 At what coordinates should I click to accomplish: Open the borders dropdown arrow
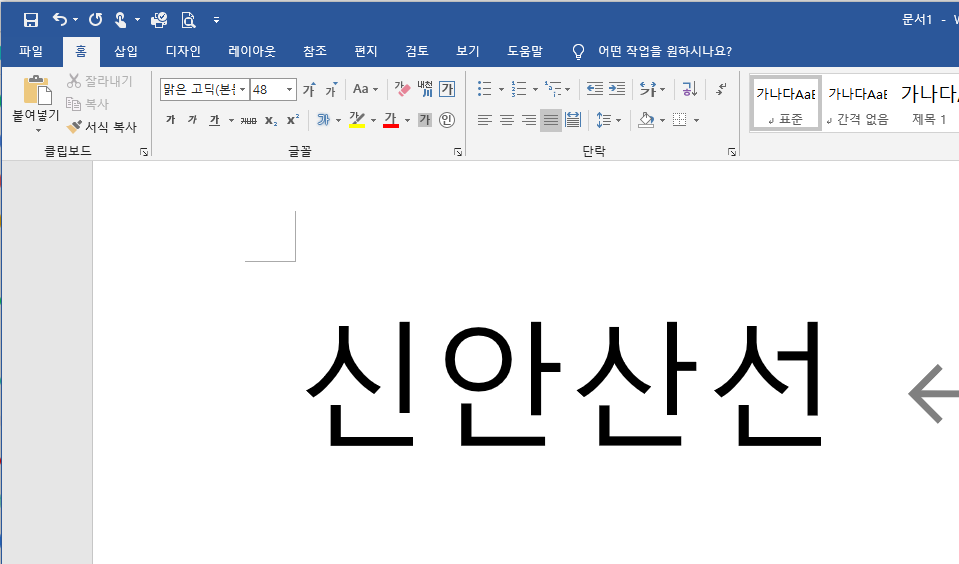(x=697, y=121)
